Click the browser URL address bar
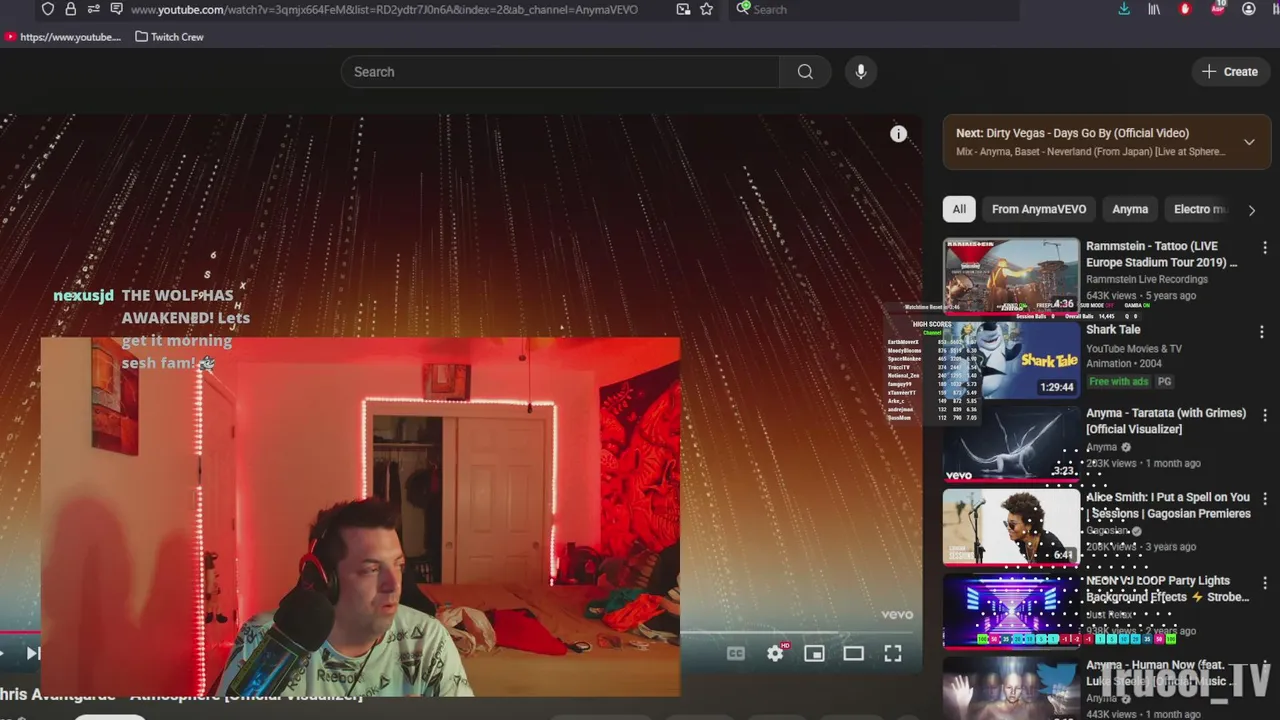Screen dimensions: 1280x720 (x=384, y=9)
